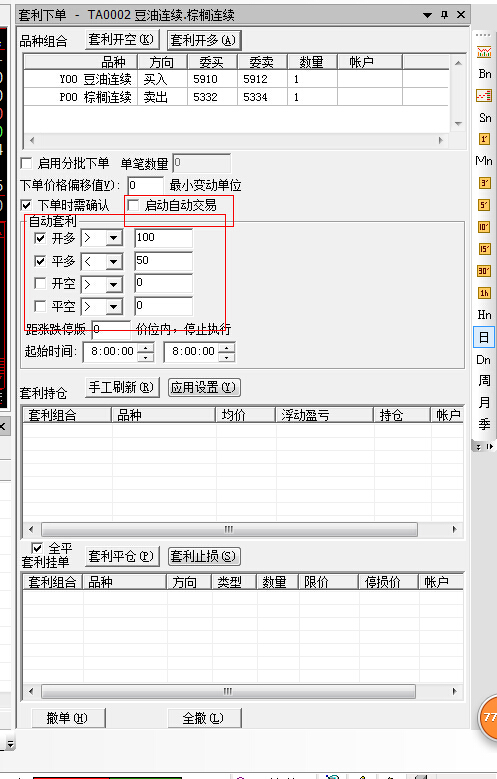Enable the 启动自动交易 checkbox
Viewport: 497px width, 779px height.
133,205
